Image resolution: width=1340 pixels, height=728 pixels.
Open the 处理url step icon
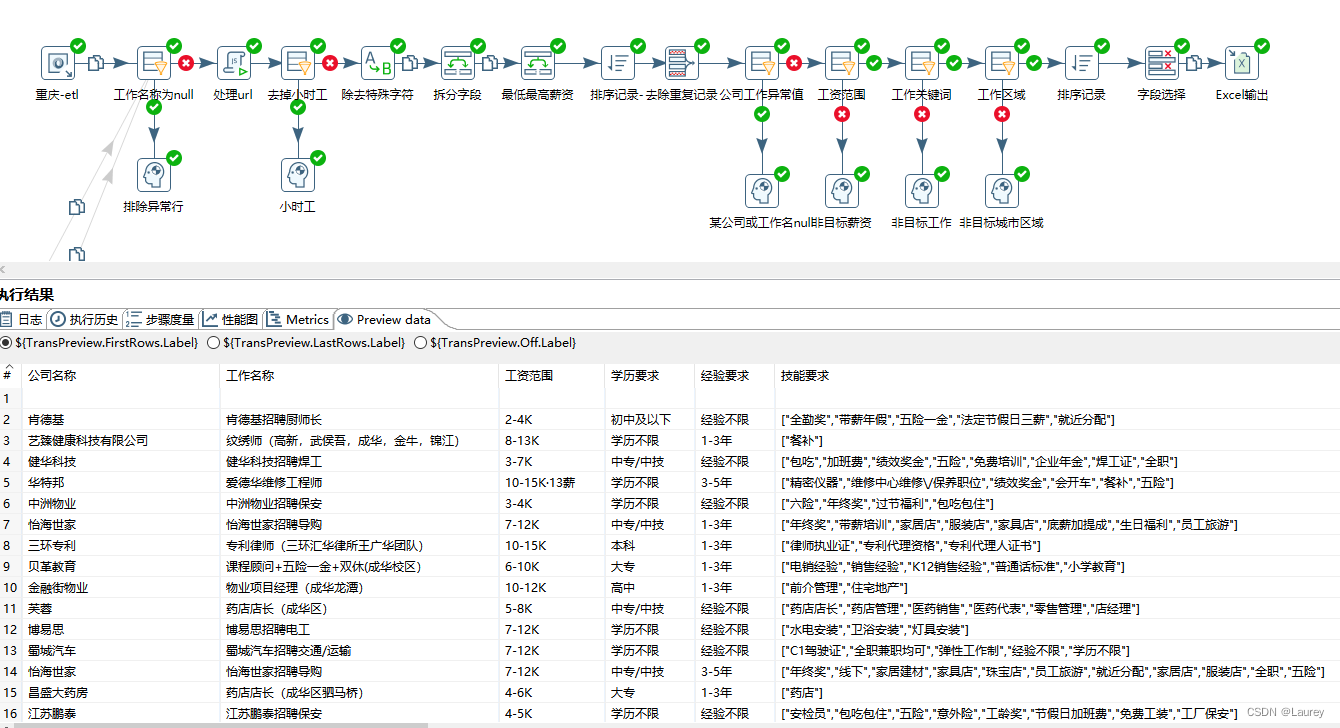[x=233, y=62]
